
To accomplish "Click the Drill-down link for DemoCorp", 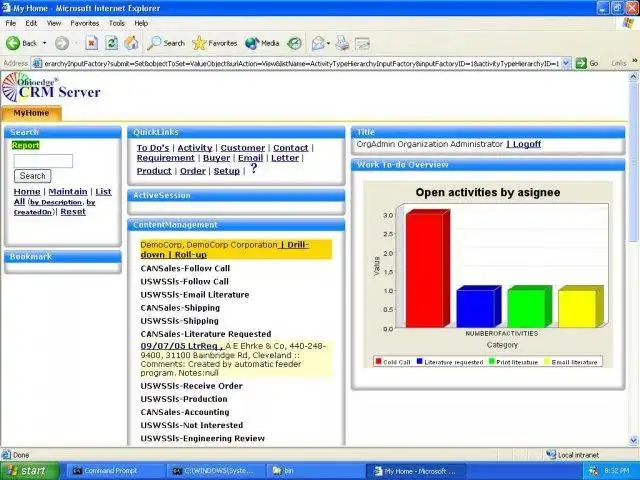I will [224, 250].
